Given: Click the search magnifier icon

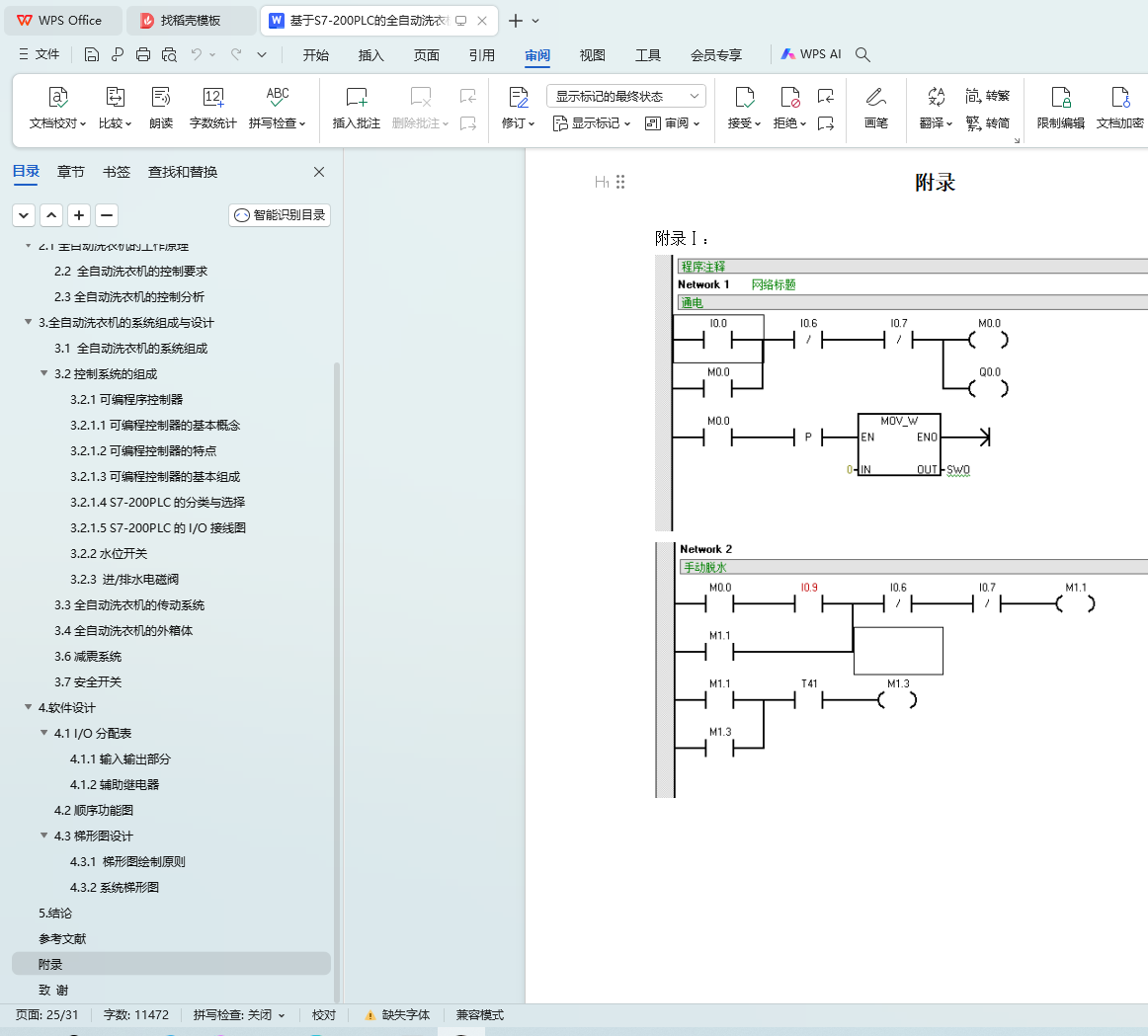Looking at the screenshot, I should point(862,54).
